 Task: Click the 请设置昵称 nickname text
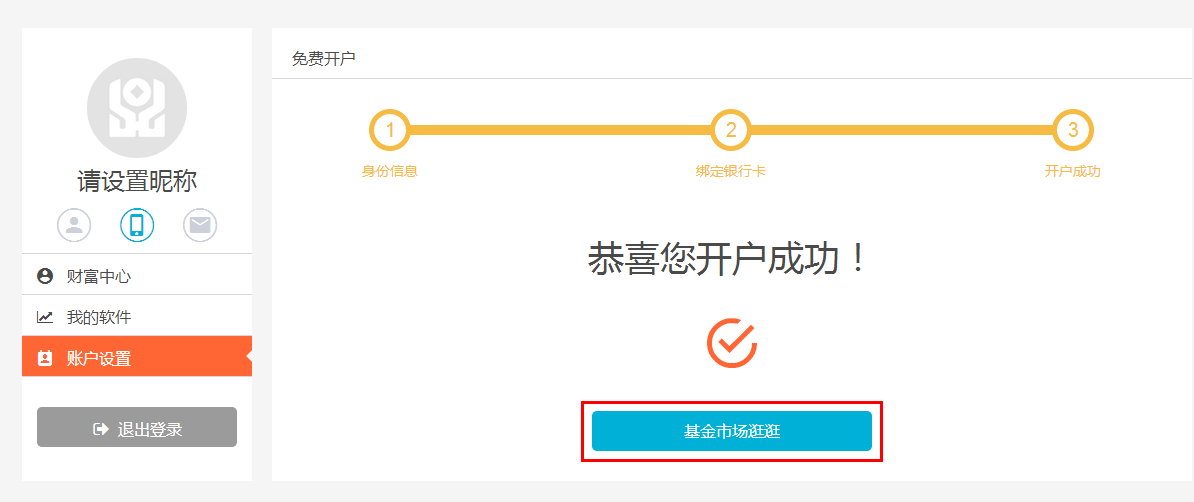point(137,181)
